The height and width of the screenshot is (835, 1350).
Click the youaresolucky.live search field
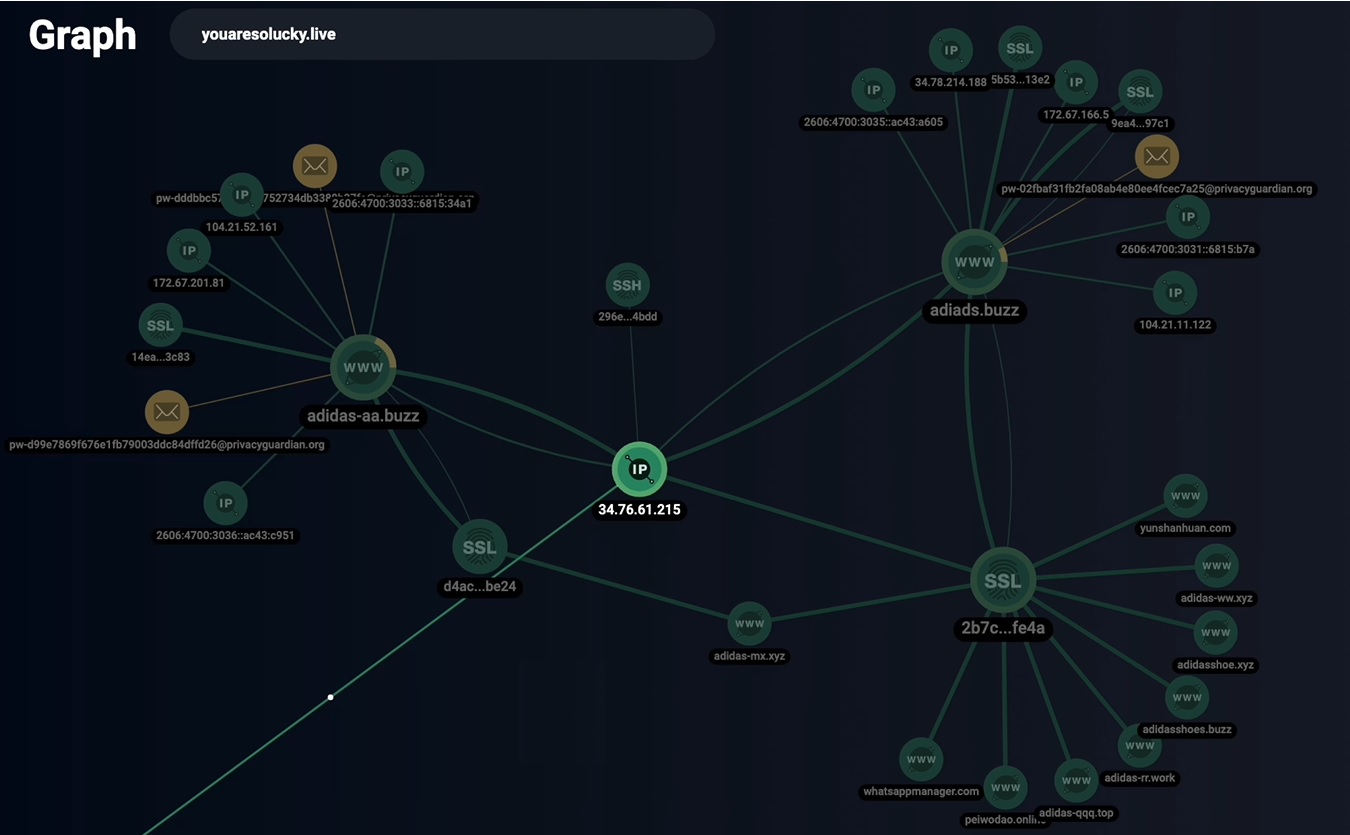click(442, 35)
